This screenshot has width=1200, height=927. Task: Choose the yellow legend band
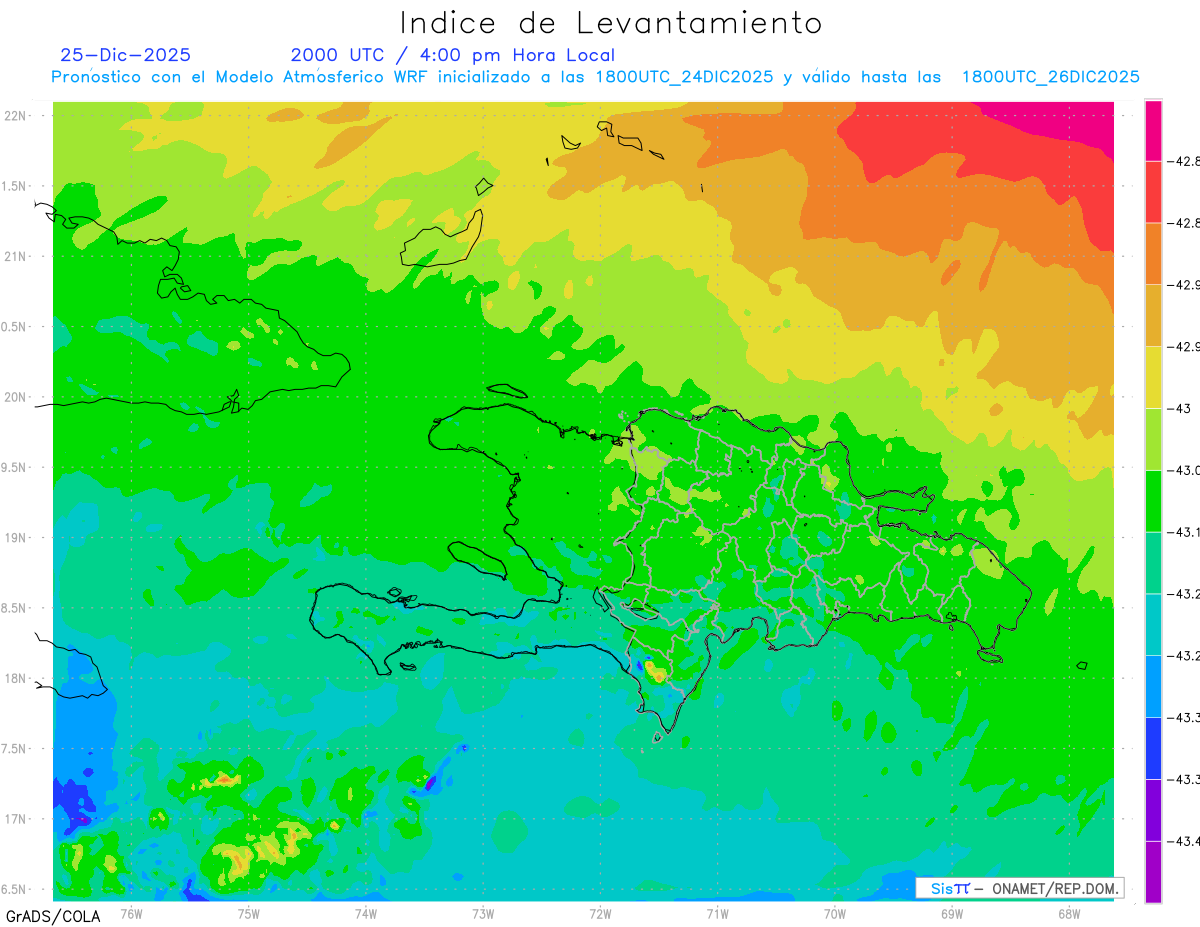click(1153, 377)
